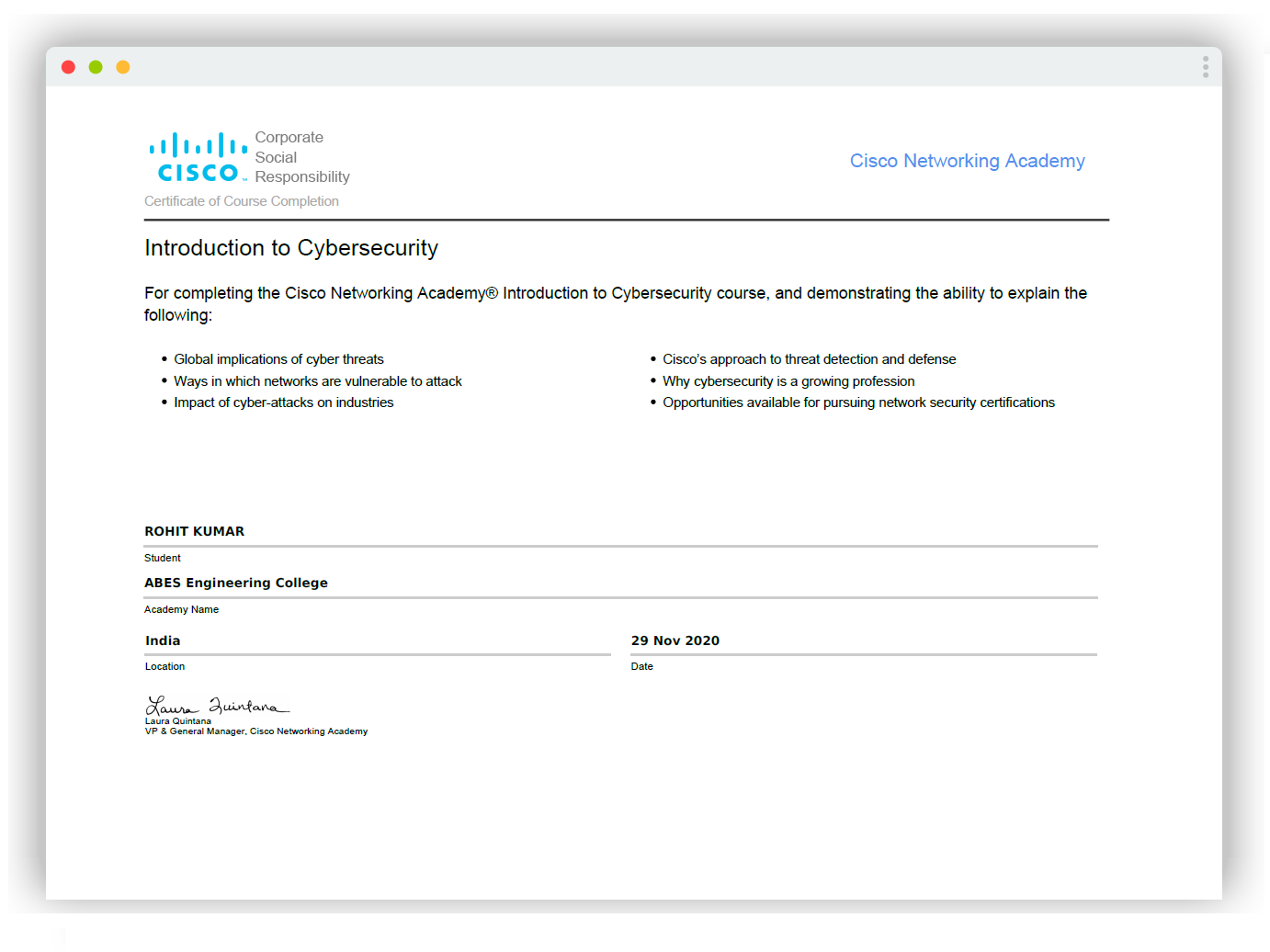This screenshot has width=1270, height=952.
Task: Click the Student field label
Action: (x=163, y=558)
